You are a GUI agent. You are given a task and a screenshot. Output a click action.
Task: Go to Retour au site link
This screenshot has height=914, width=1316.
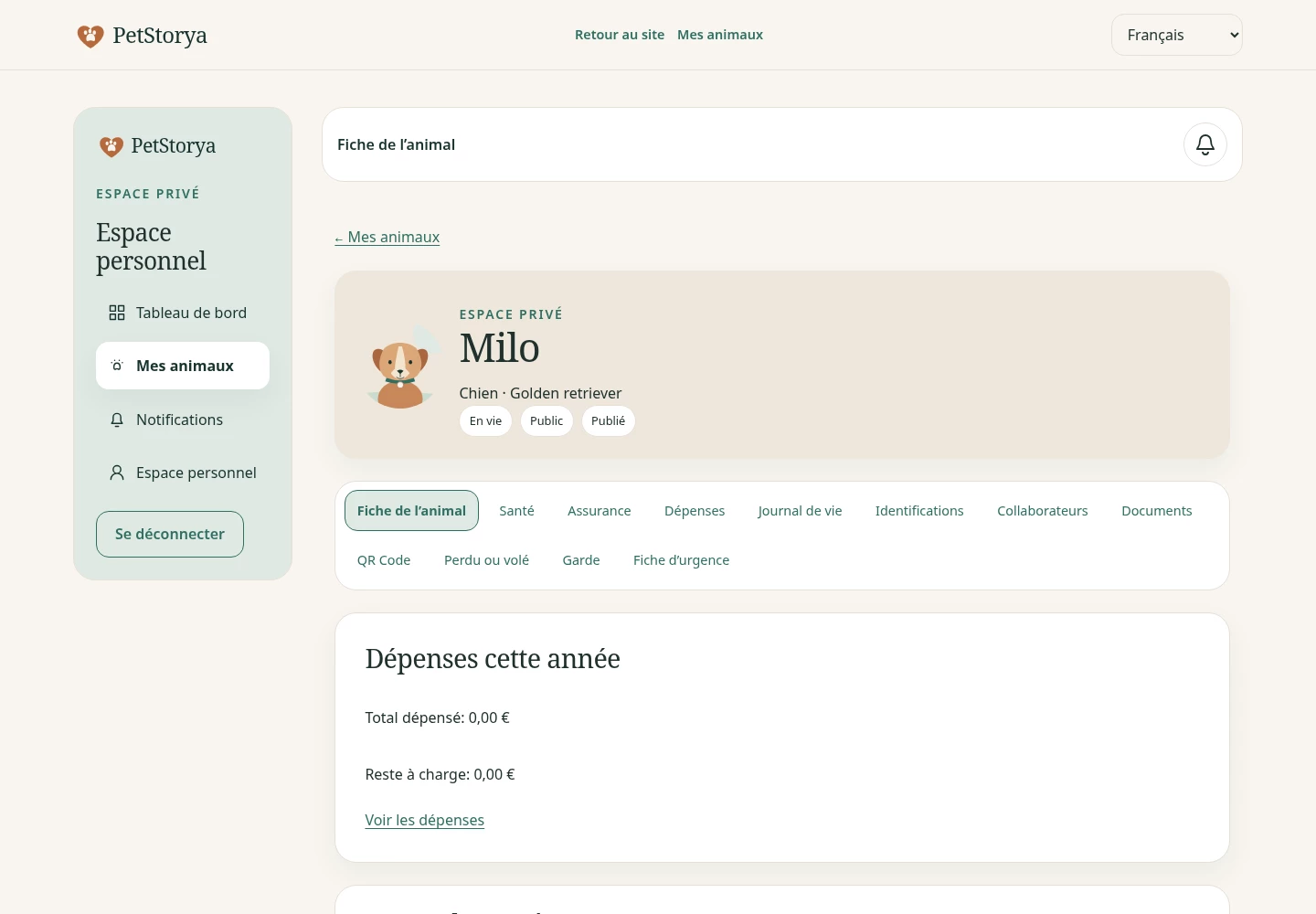pyautogui.click(x=620, y=35)
